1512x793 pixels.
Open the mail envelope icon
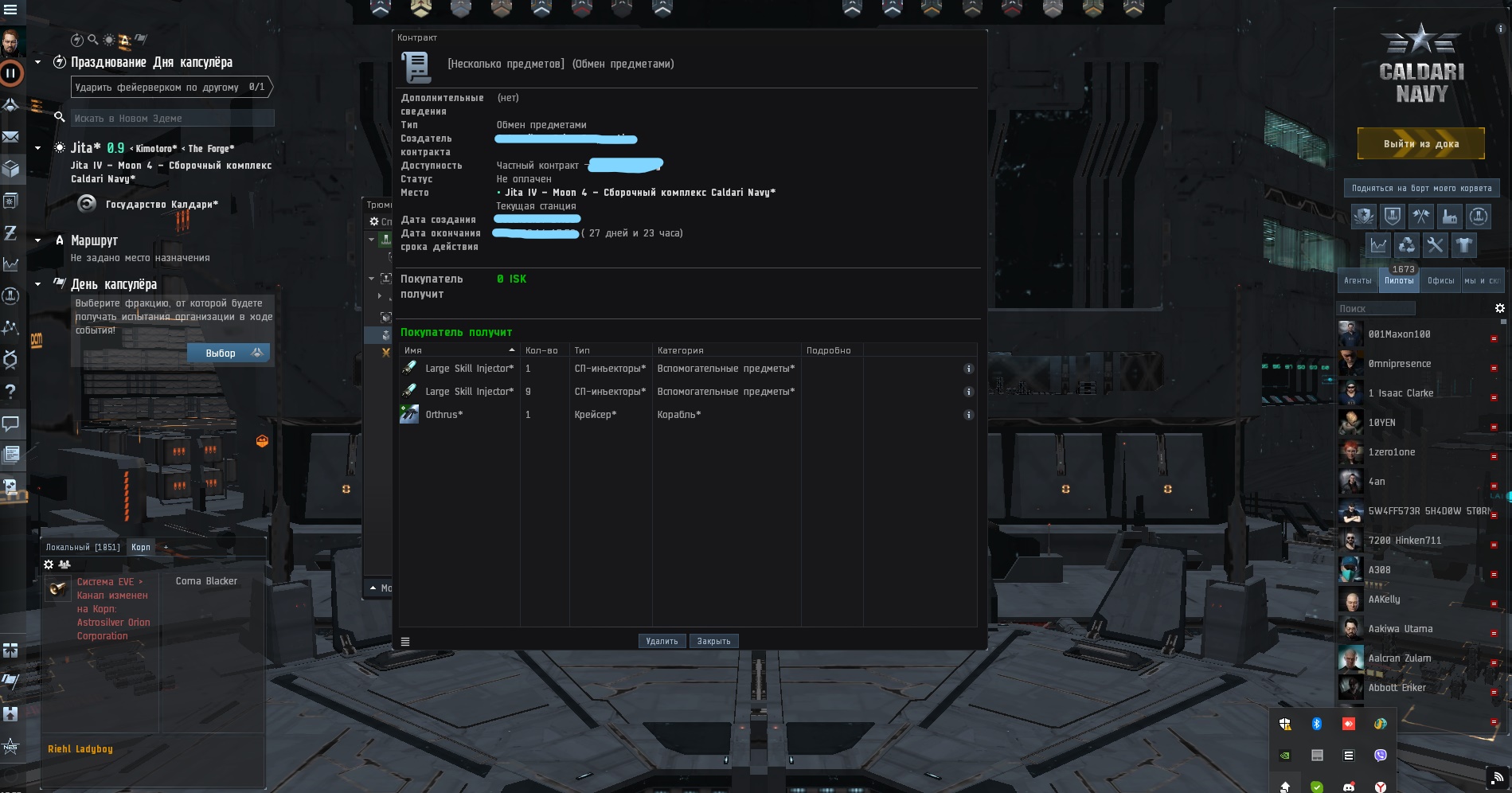coord(11,137)
